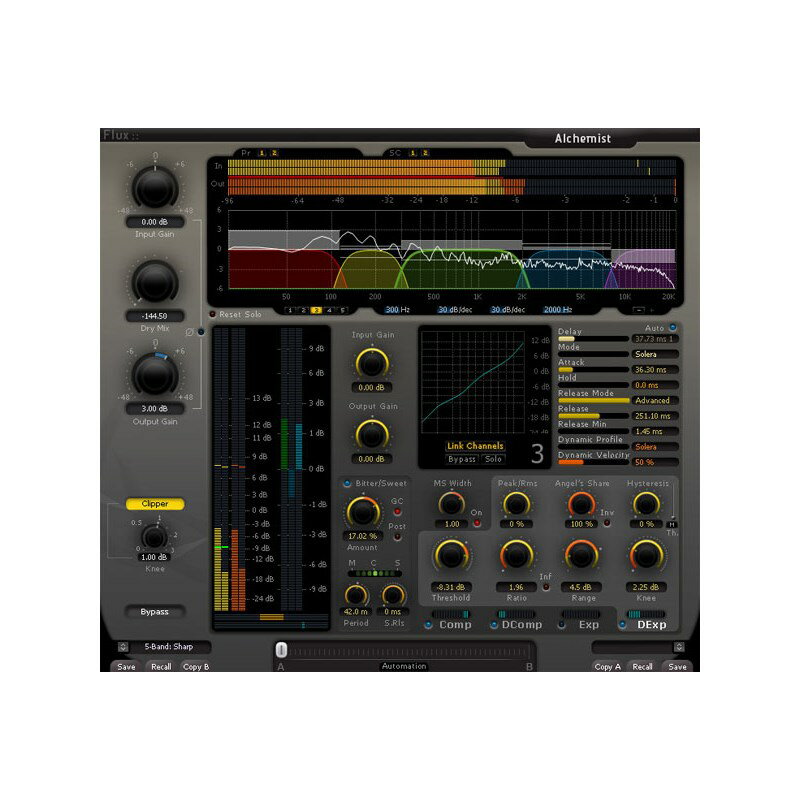Click the Ratio knob
This screenshot has height=800, width=800.
coord(516,555)
